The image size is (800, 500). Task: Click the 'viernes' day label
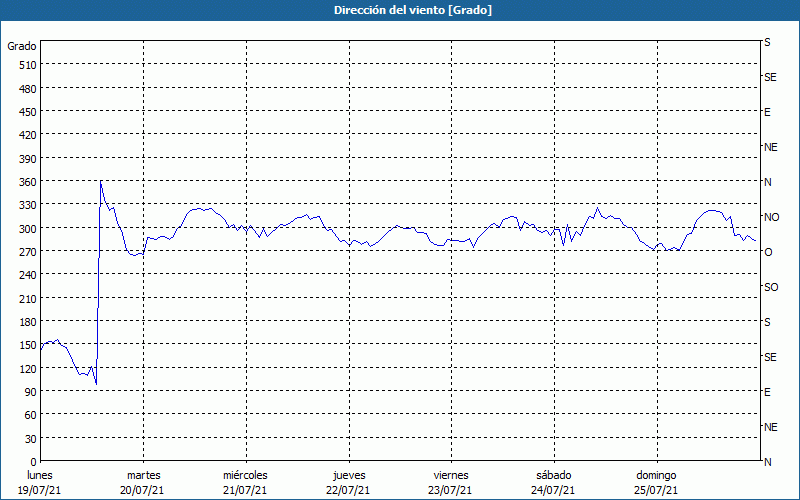[x=451, y=476]
